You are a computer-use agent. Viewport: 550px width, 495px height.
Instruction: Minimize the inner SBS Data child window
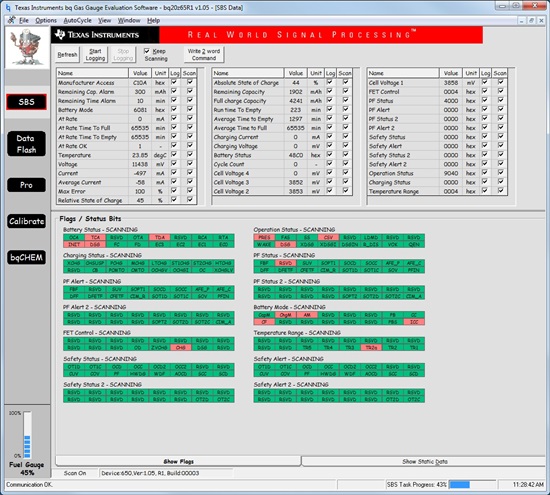(522, 21)
